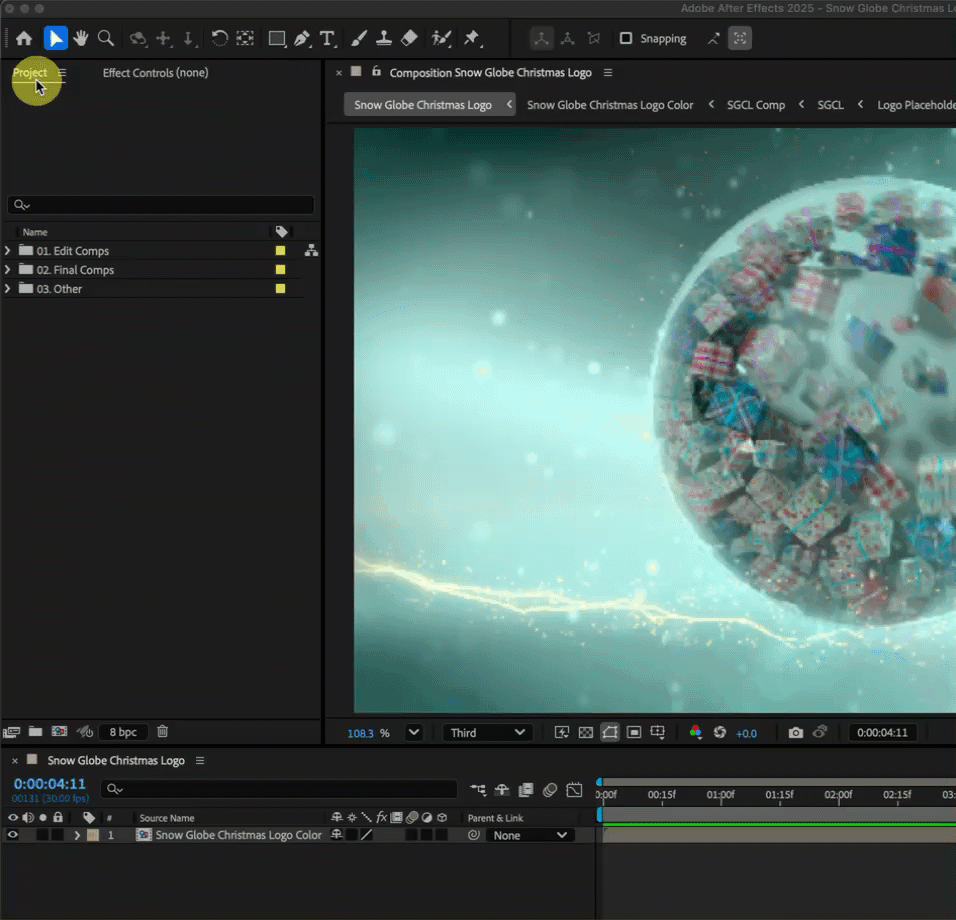The width and height of the screenshot is (956, 920).
Task: Click the yellow label swatch for 02. Final Comps
Action: (280, 270)
